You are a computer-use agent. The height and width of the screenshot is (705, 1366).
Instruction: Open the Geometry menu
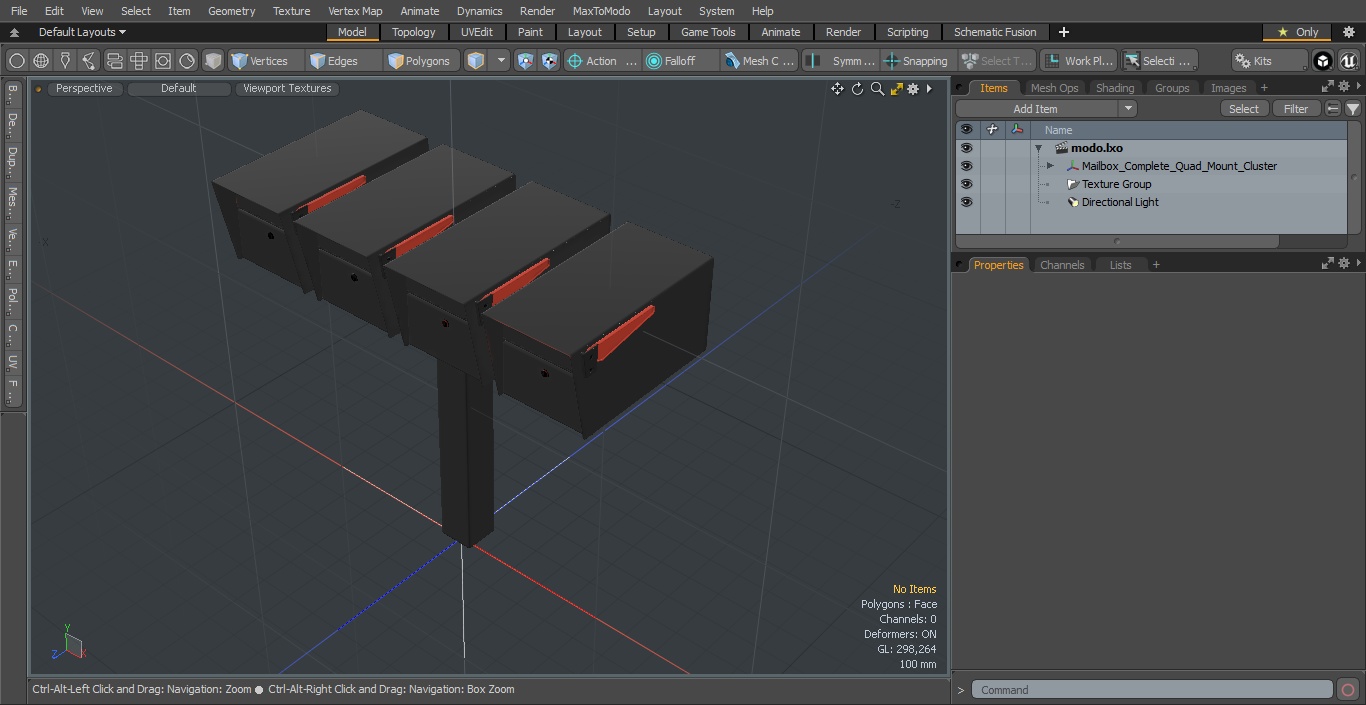231,11
